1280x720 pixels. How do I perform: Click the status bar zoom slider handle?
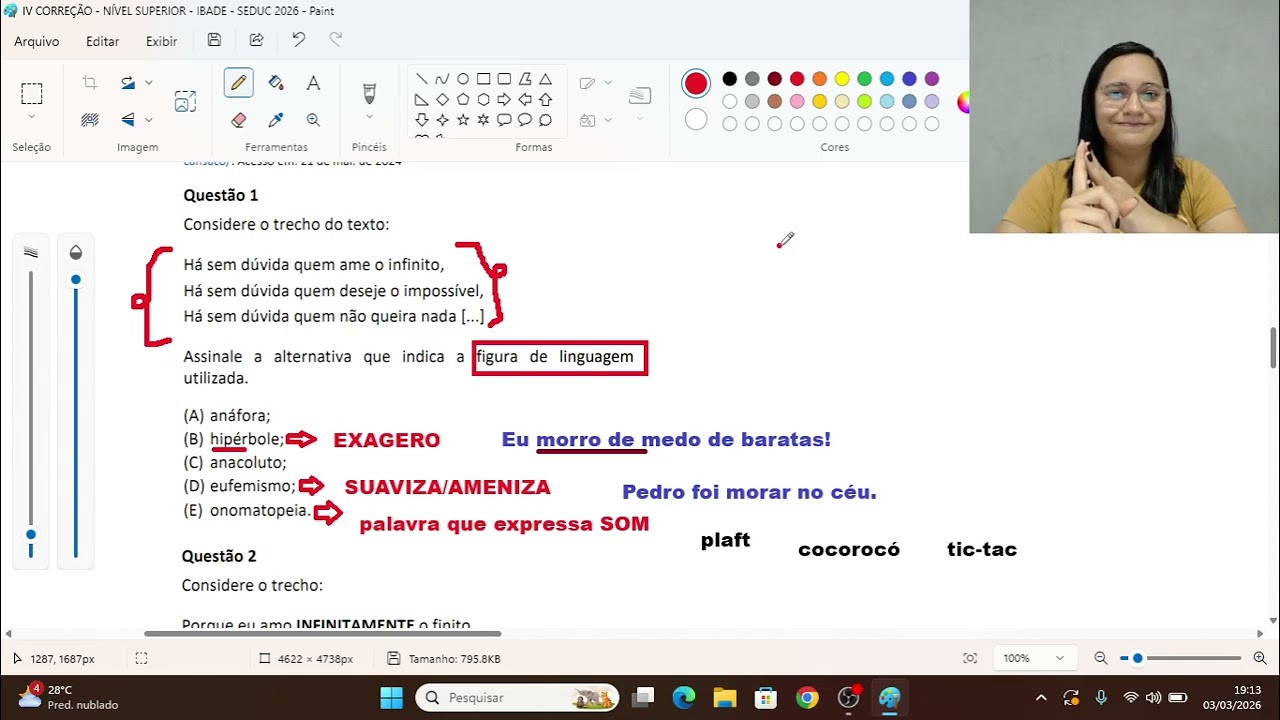[x=1137, y=658]
